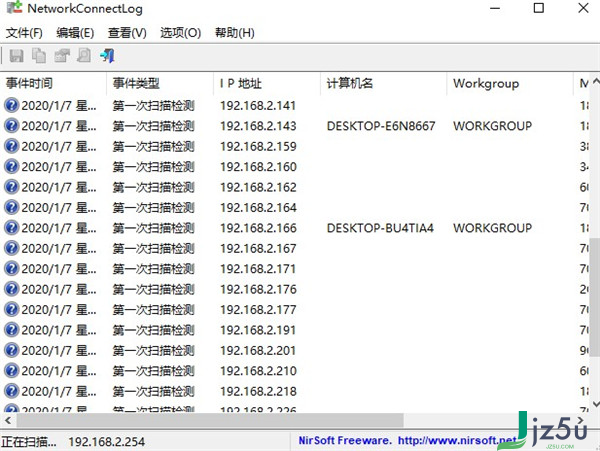The width and height of the screenshot is (600, 451).
Task: Select the row icon for 192.168.2.160
Action: [11, 166]
